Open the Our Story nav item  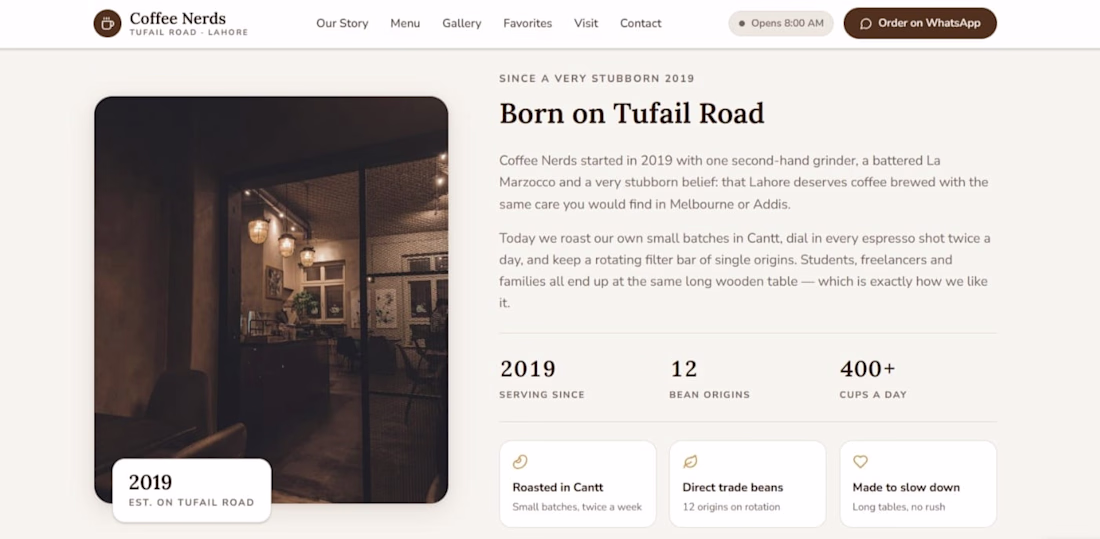342,23
